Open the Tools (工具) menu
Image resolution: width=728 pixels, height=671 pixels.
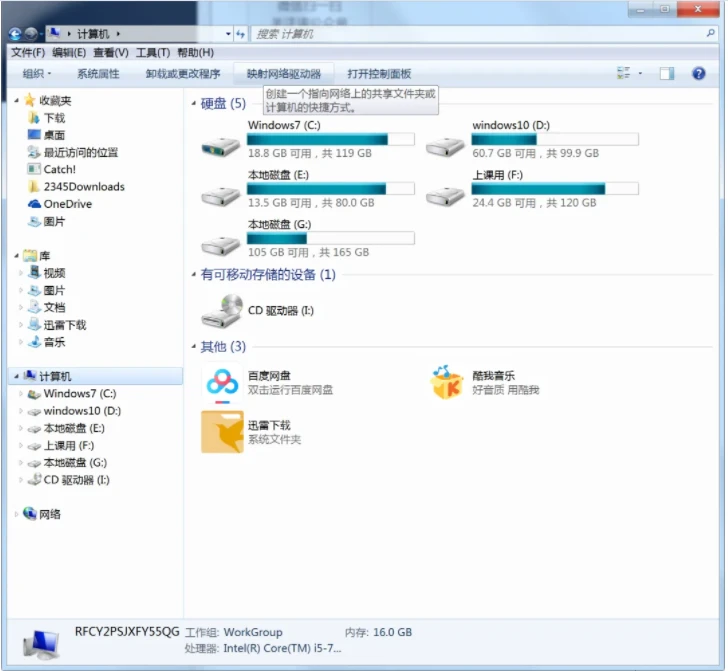click(153, 53)
